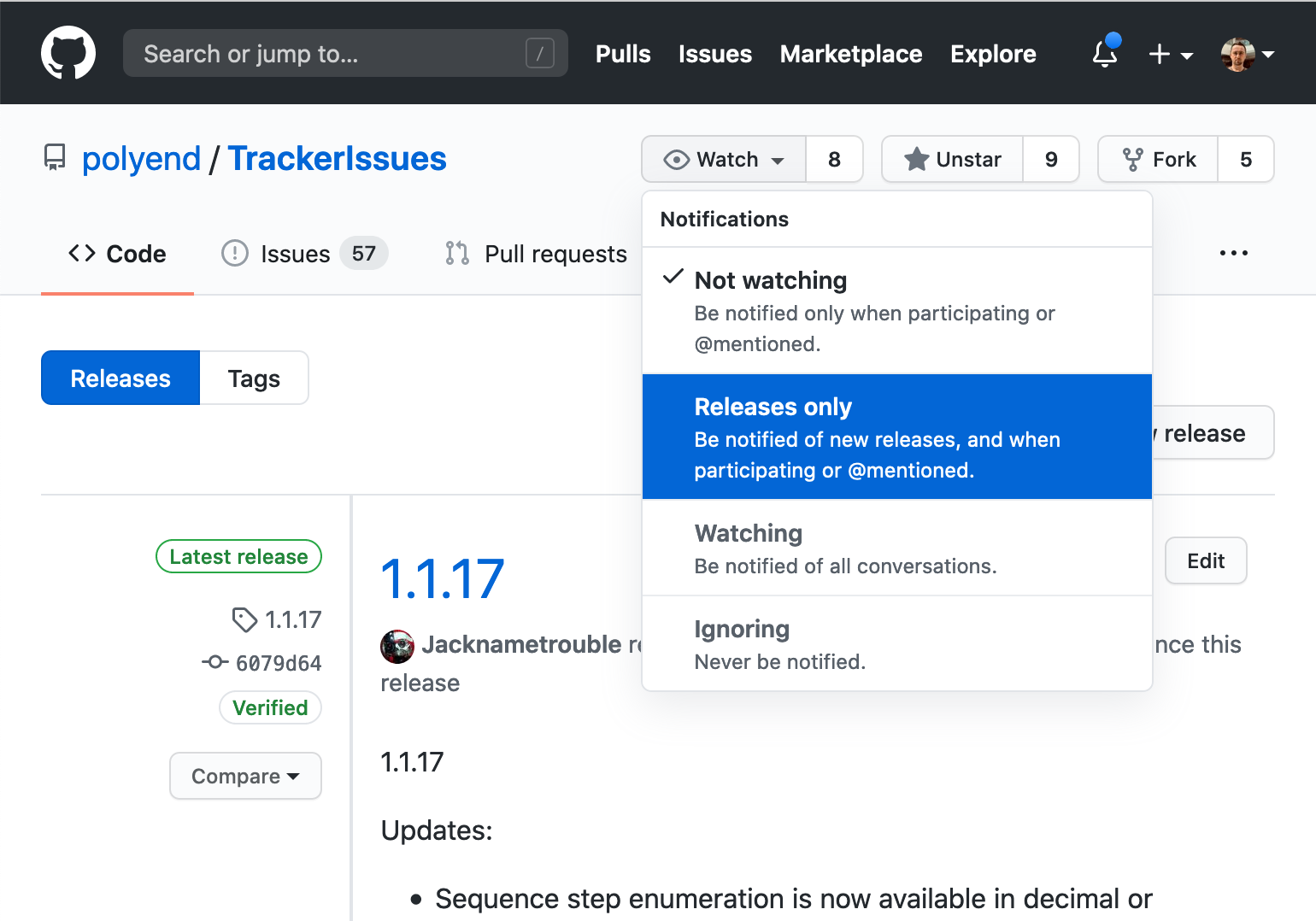This screenshot has height=921, width=1316.
Task: Open the Watch dropdown
Action: click(723, 159)
